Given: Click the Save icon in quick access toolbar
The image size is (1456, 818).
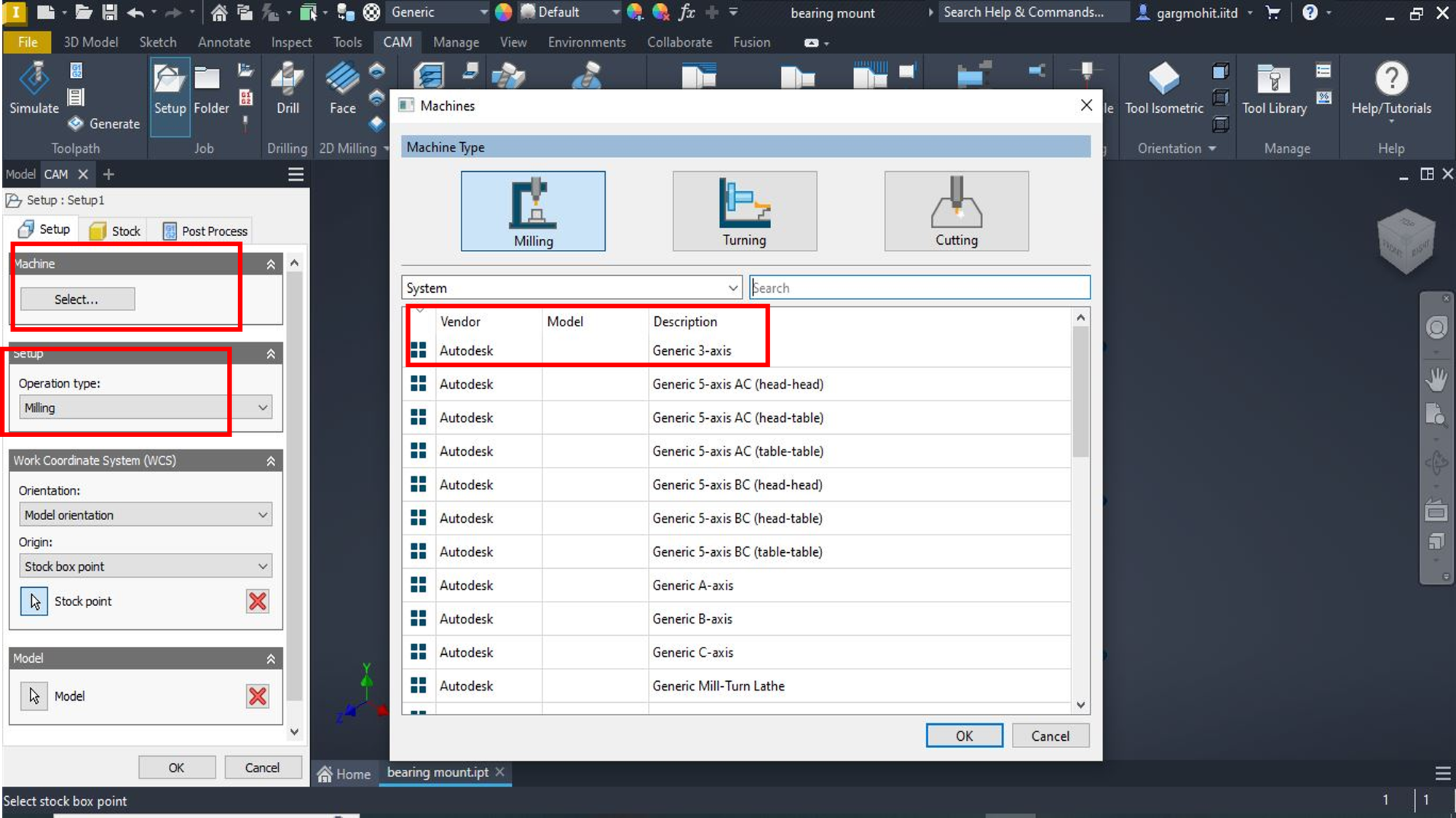Looking at the screenshot, I should [x=109, y=12].
